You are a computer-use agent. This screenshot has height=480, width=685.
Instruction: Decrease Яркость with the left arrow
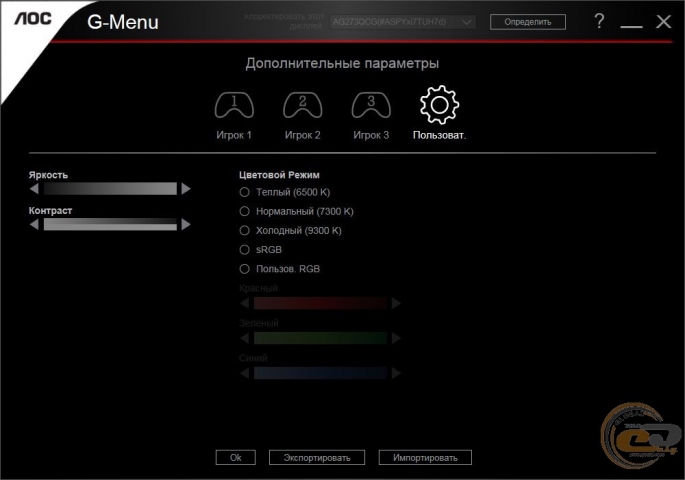[x=34, y=189]
